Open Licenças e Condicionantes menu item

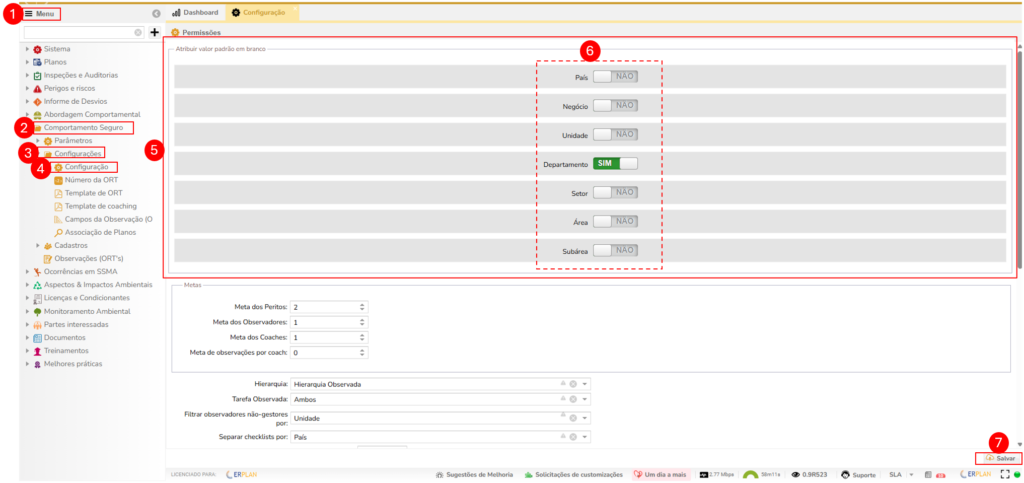coord(87,298)
